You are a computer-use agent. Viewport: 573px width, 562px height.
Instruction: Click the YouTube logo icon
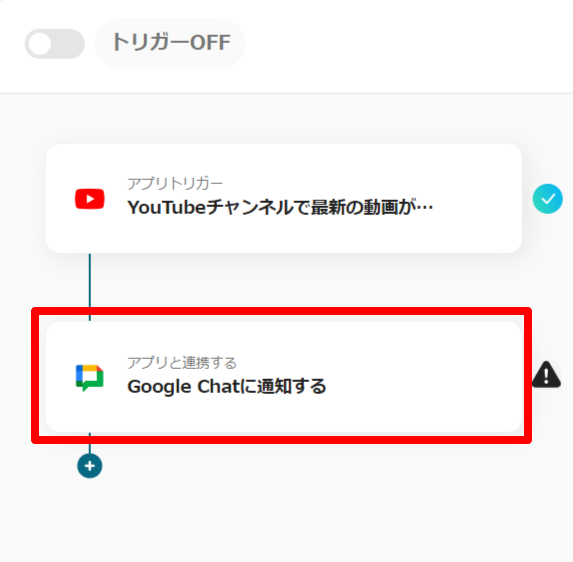[x=90, y=199]
